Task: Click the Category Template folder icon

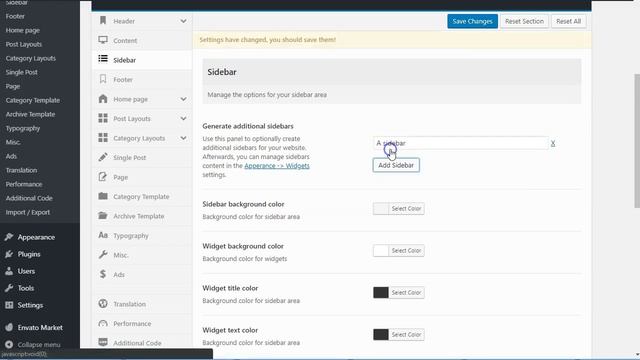Action: click(103, 196)
